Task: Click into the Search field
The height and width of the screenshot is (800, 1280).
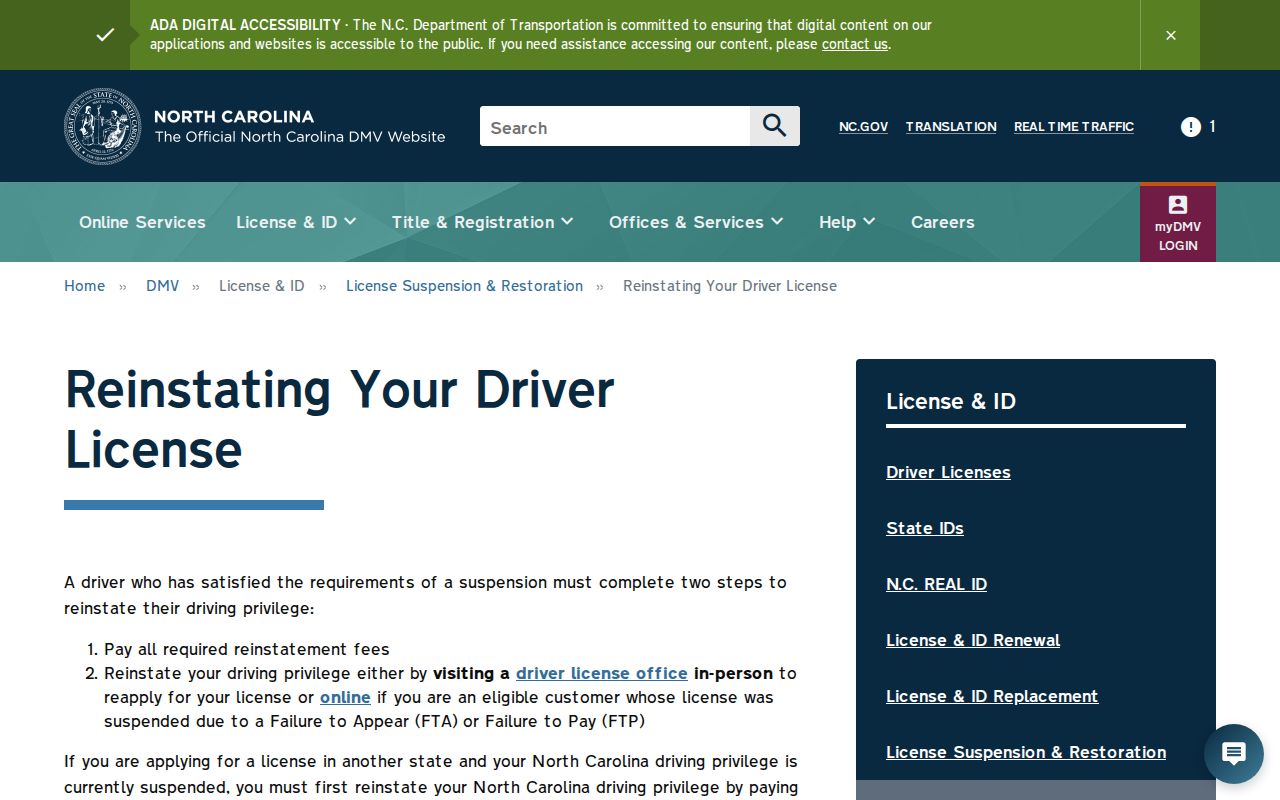Action: tap(615, 126)
